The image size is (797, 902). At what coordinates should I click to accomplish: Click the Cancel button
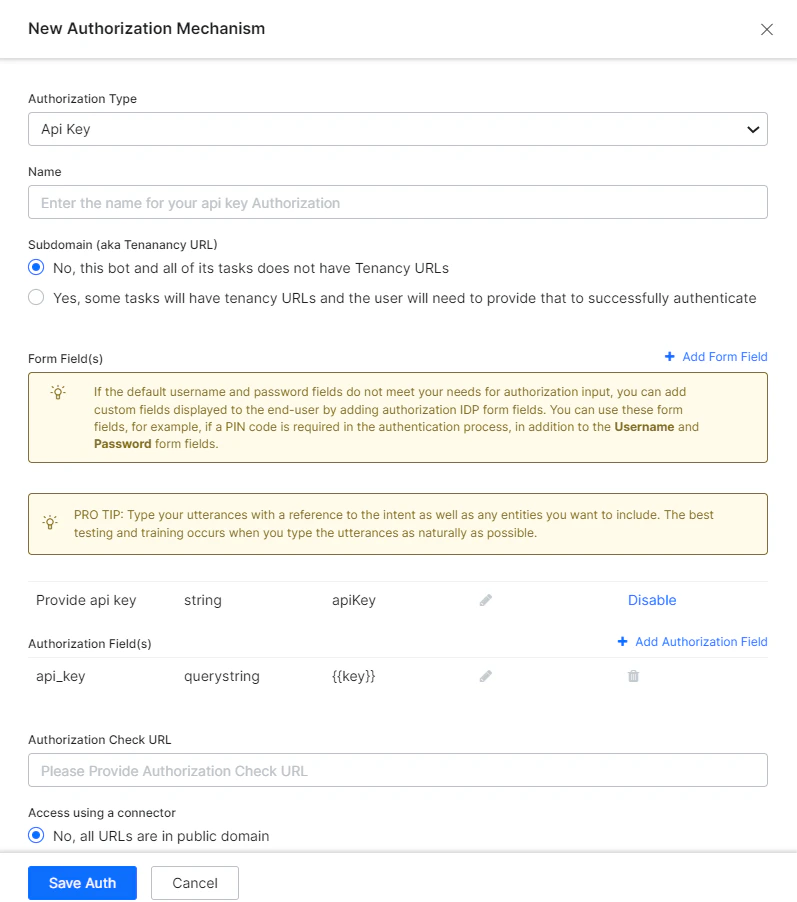click(x=194, y=883)
